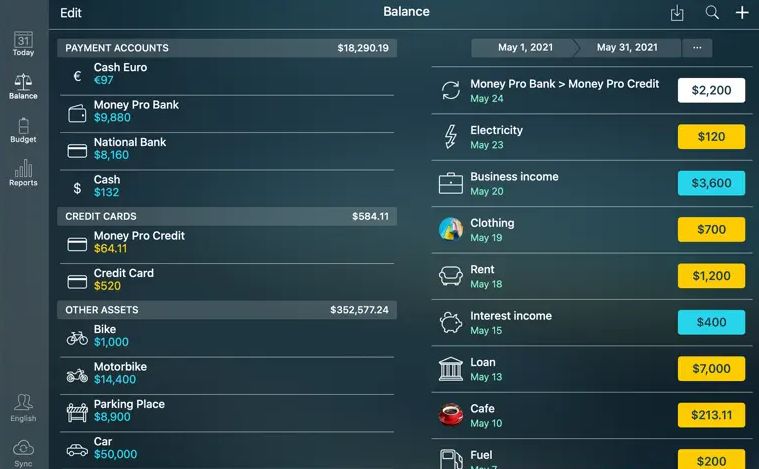The image size is (759, 469).
Task: Click the $352,577.24 other assets total
Action: point(359,310)
